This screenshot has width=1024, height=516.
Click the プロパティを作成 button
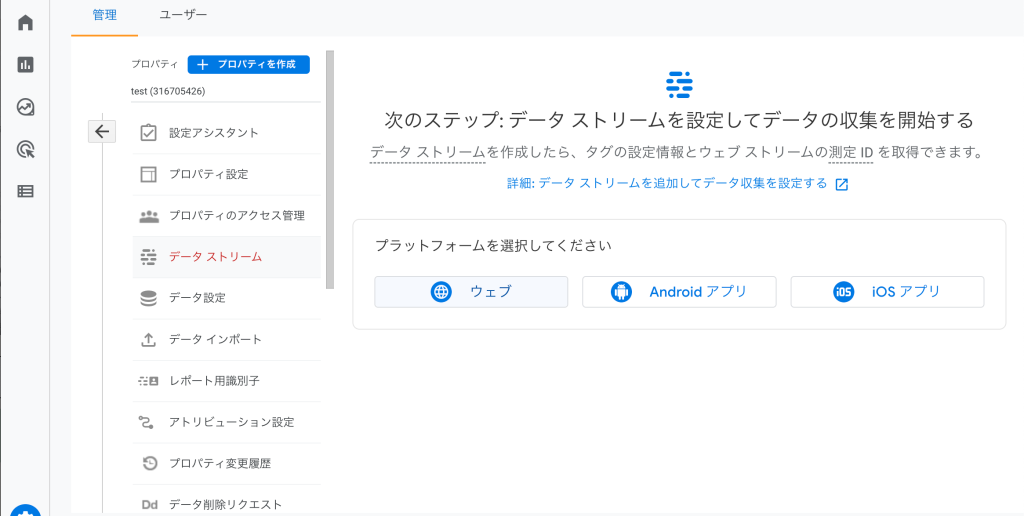(249, 65)
